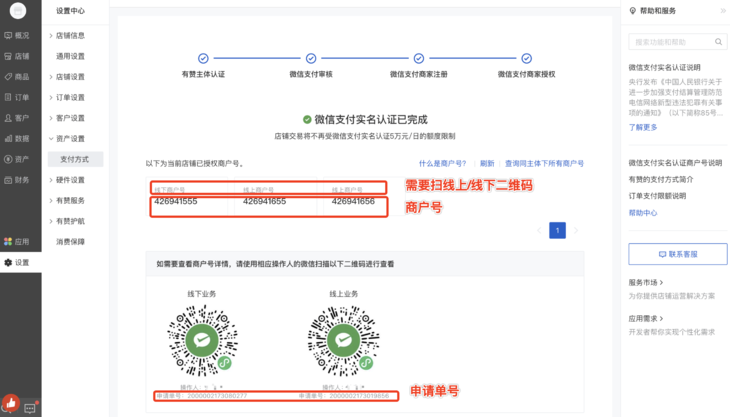Screen dimensions: 730x417
Task: Open the 什么是商户号? link
Action: point(442,163)
